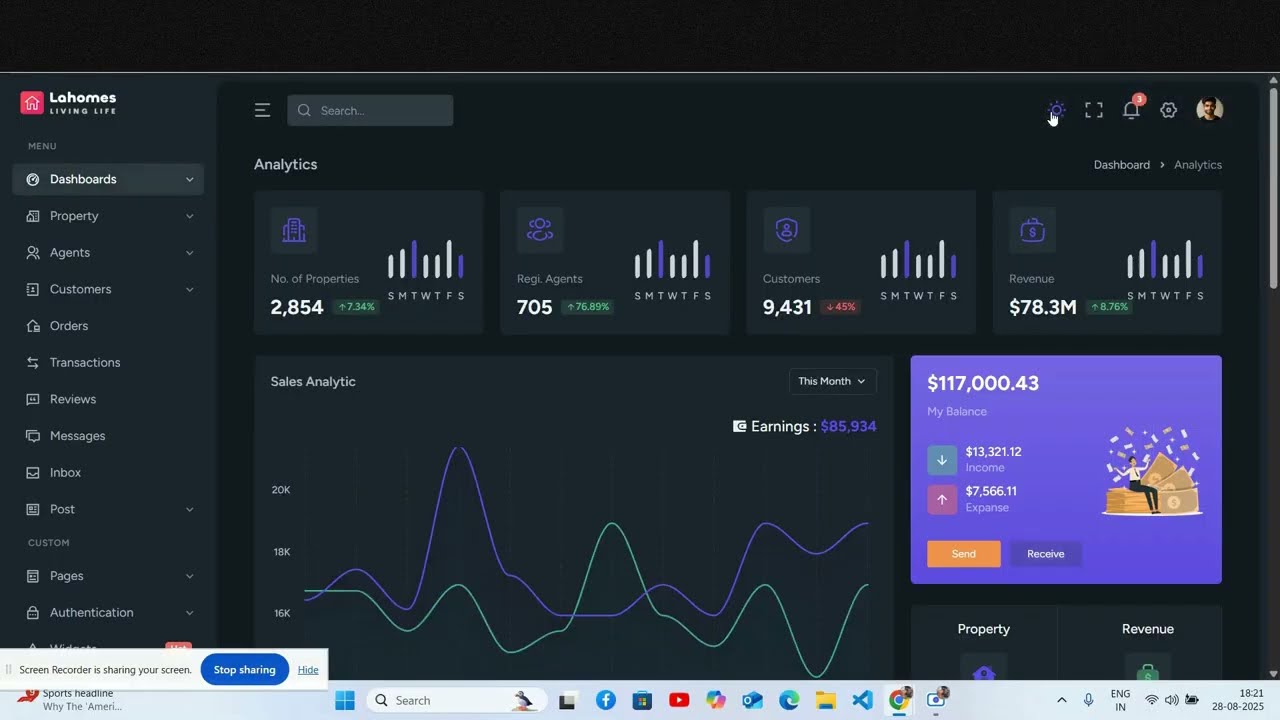The width and height of the screenshot is (1280, 720).
Task: Click the 7.34% growth badge
Action: pos(356,307)
